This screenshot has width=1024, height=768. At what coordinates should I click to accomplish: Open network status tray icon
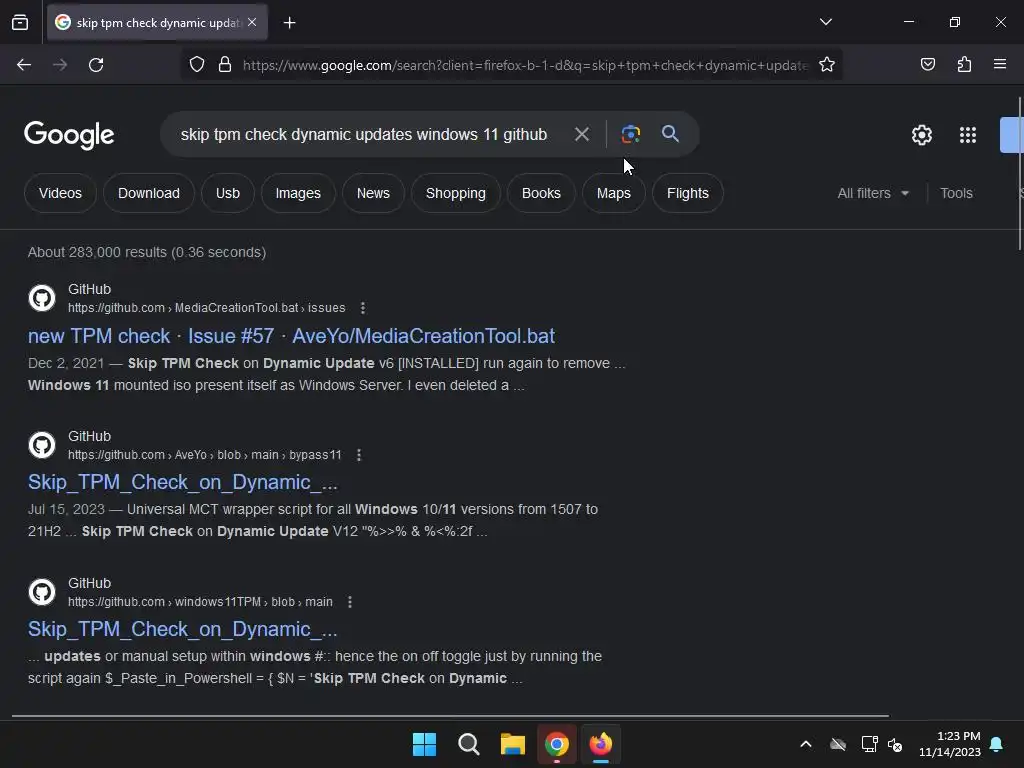point(869,744)
